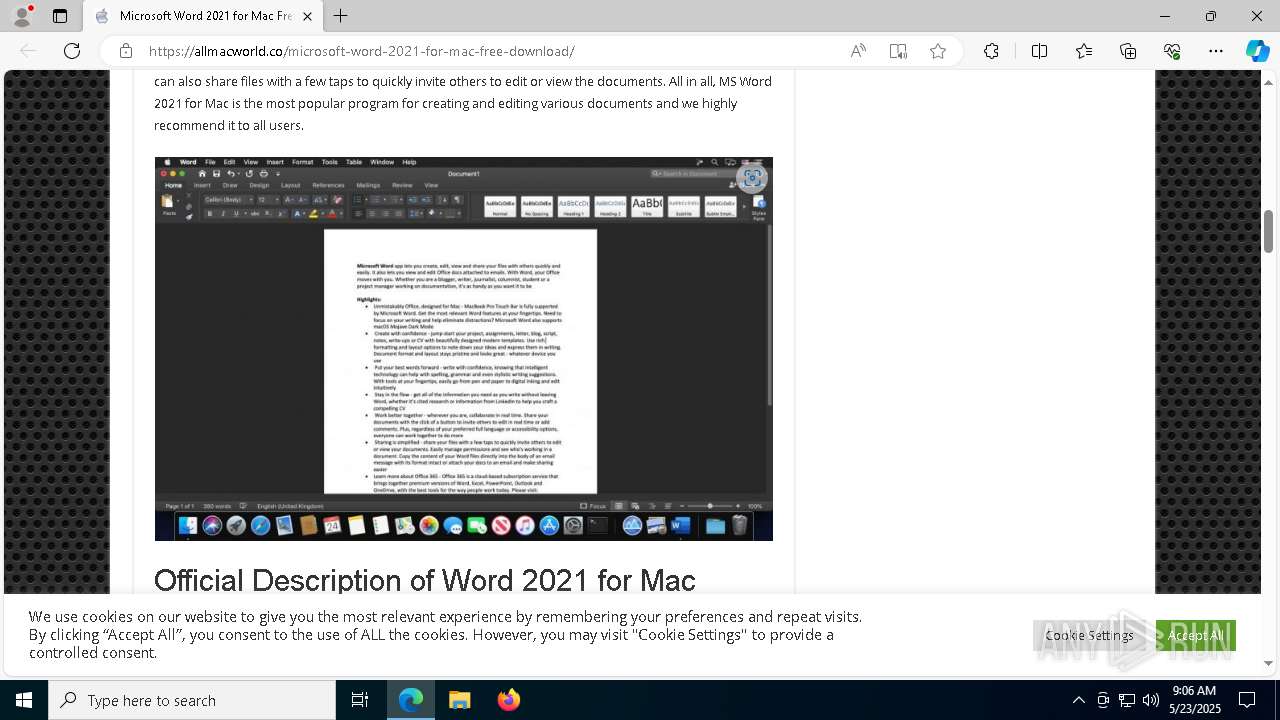Viewport: 1280px width, 720px height.
Task: Open the Favorites list
Action: tap(1084, 51)
